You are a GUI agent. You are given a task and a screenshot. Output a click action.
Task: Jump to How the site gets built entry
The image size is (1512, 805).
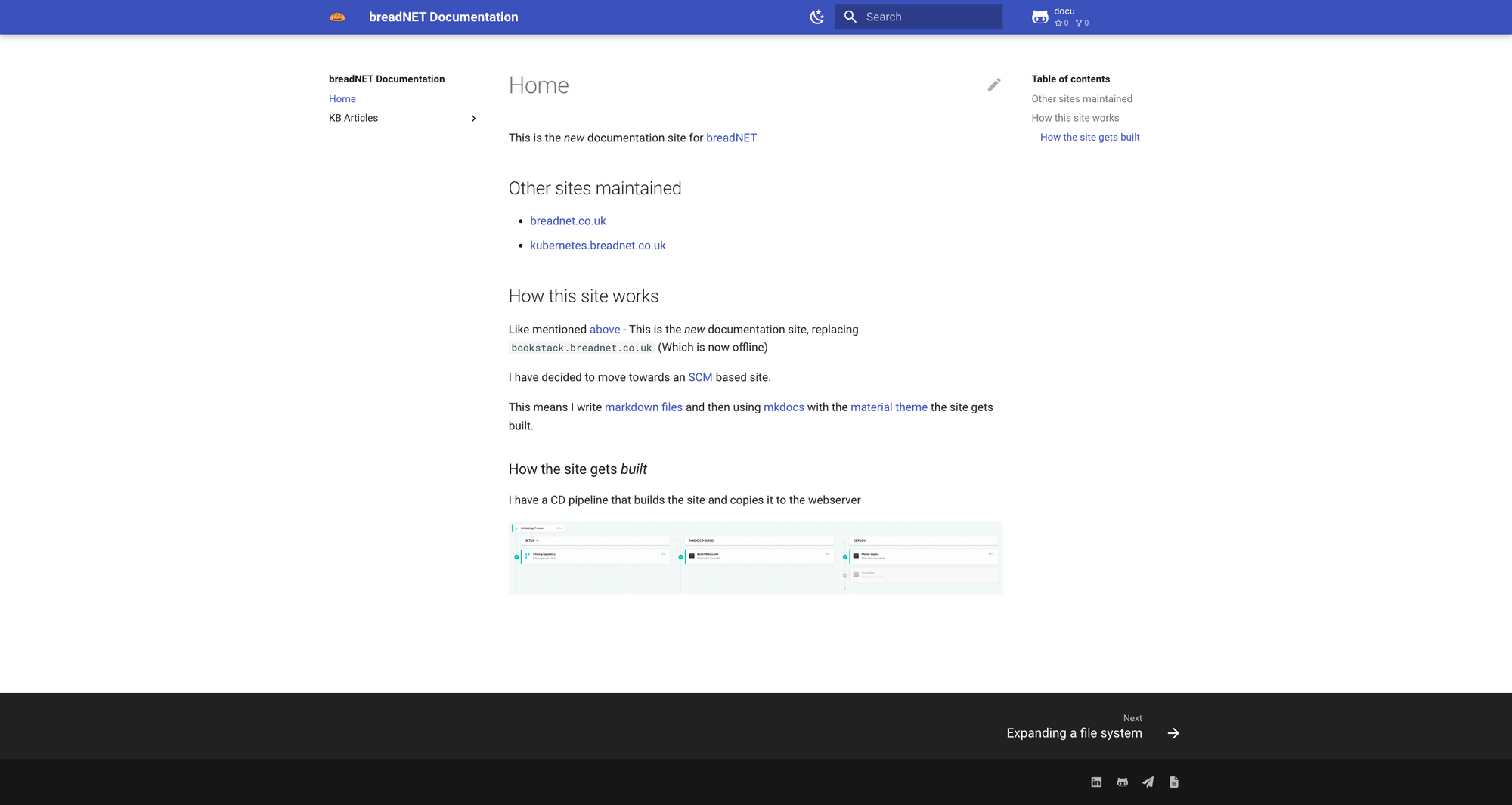[1089, 137]
